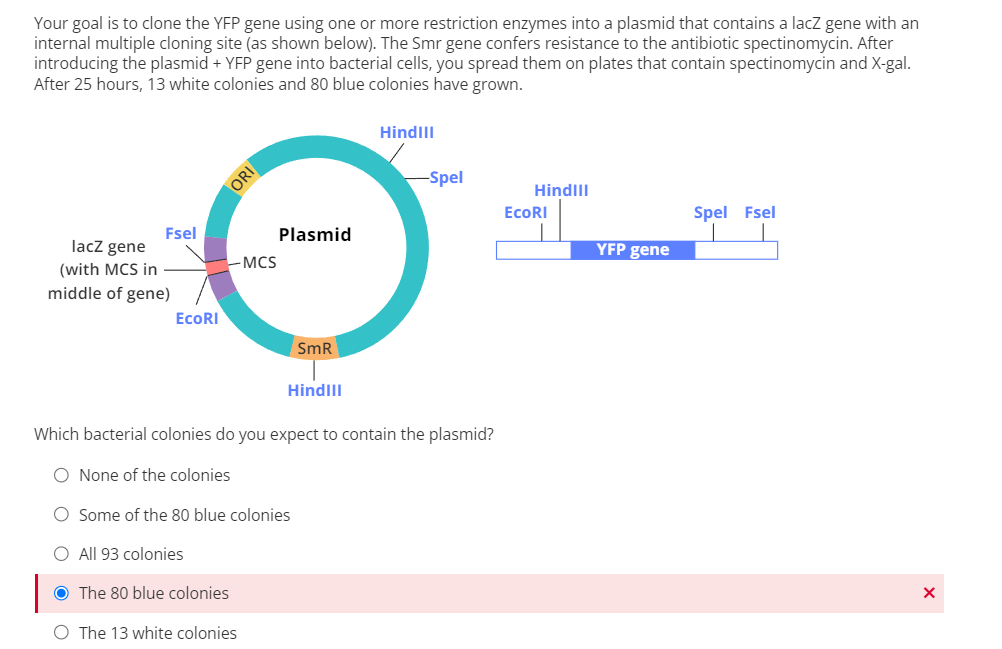
Task: Click the red X incorrect-answer icon
Action: (x=928, y=592)
